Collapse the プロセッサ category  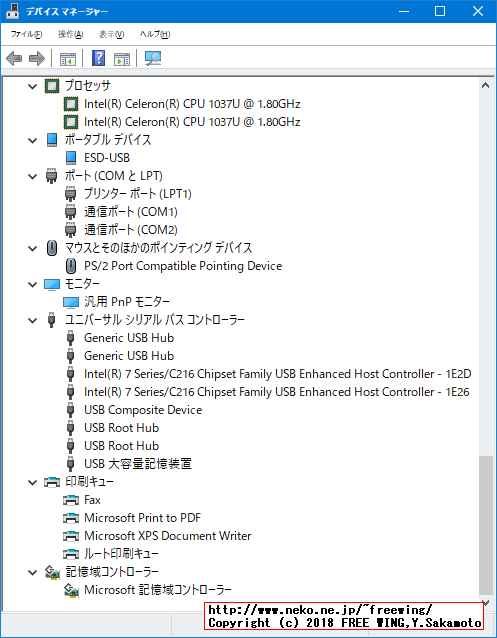(33, 86)
